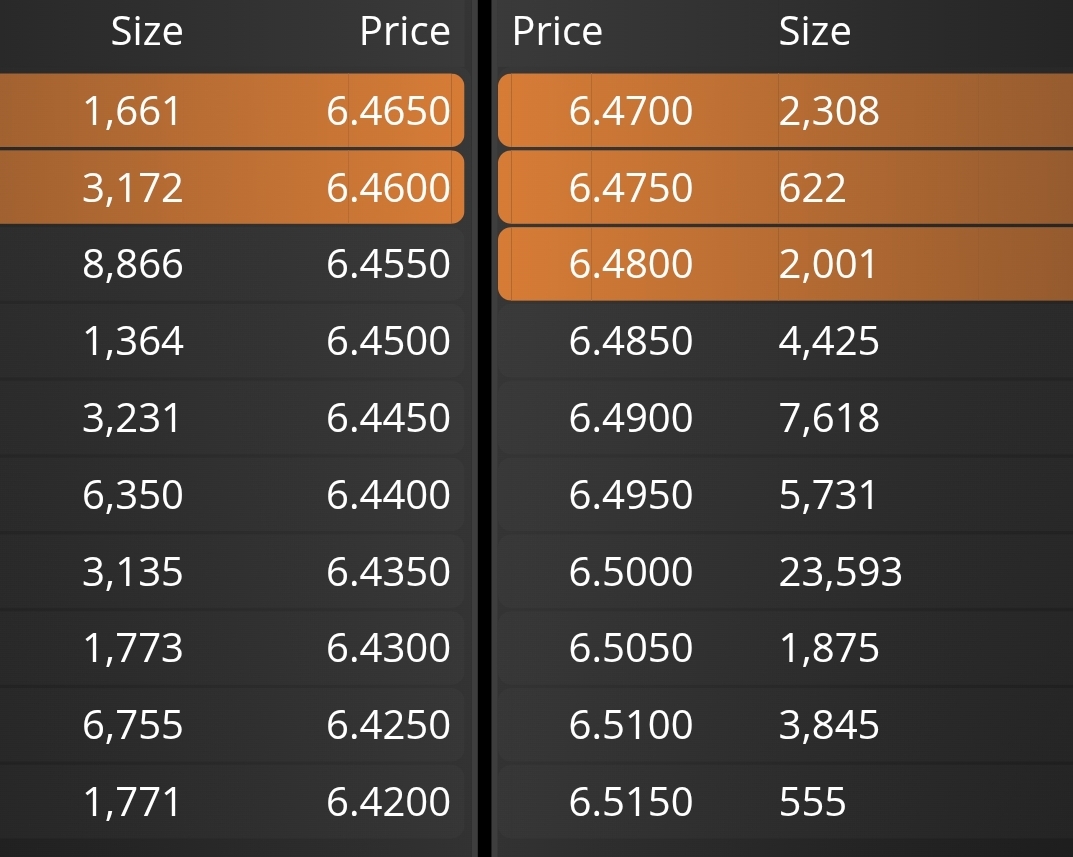The image size is (1073, 857).
Task: Select the bid size 6,350 row
Action: click(x=232, y=494)
